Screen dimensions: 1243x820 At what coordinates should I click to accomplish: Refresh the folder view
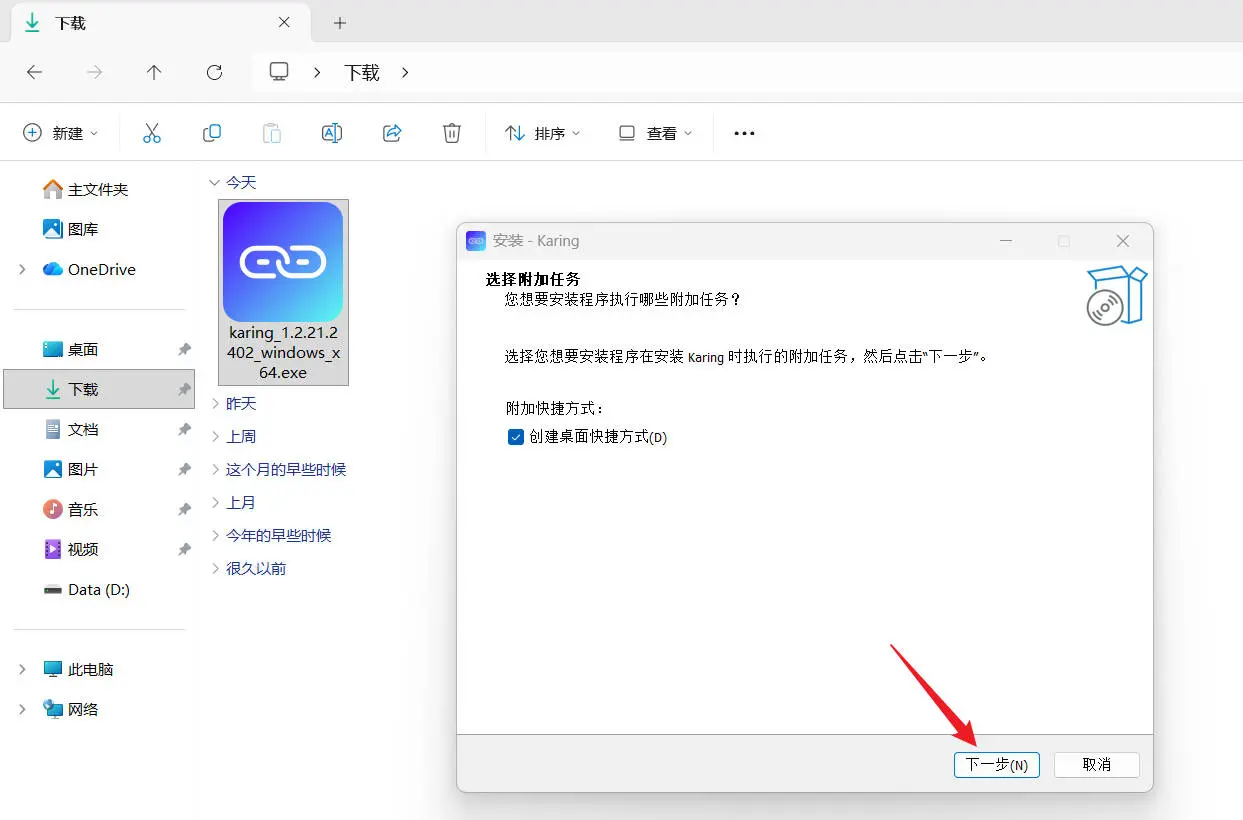[214, 72]
